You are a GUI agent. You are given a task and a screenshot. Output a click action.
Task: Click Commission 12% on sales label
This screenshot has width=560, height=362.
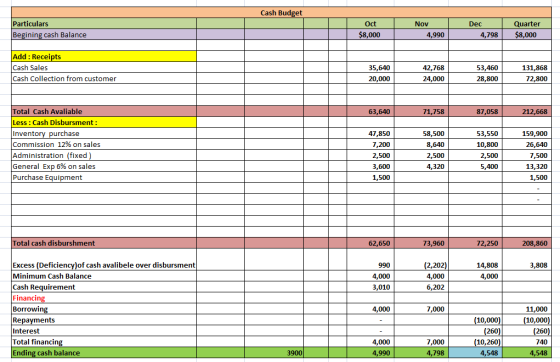(x=56, y=145)
